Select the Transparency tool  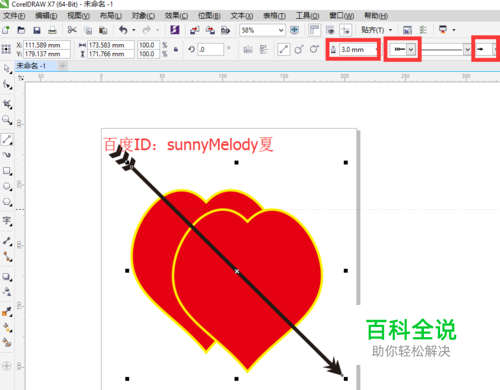point(7,292)
